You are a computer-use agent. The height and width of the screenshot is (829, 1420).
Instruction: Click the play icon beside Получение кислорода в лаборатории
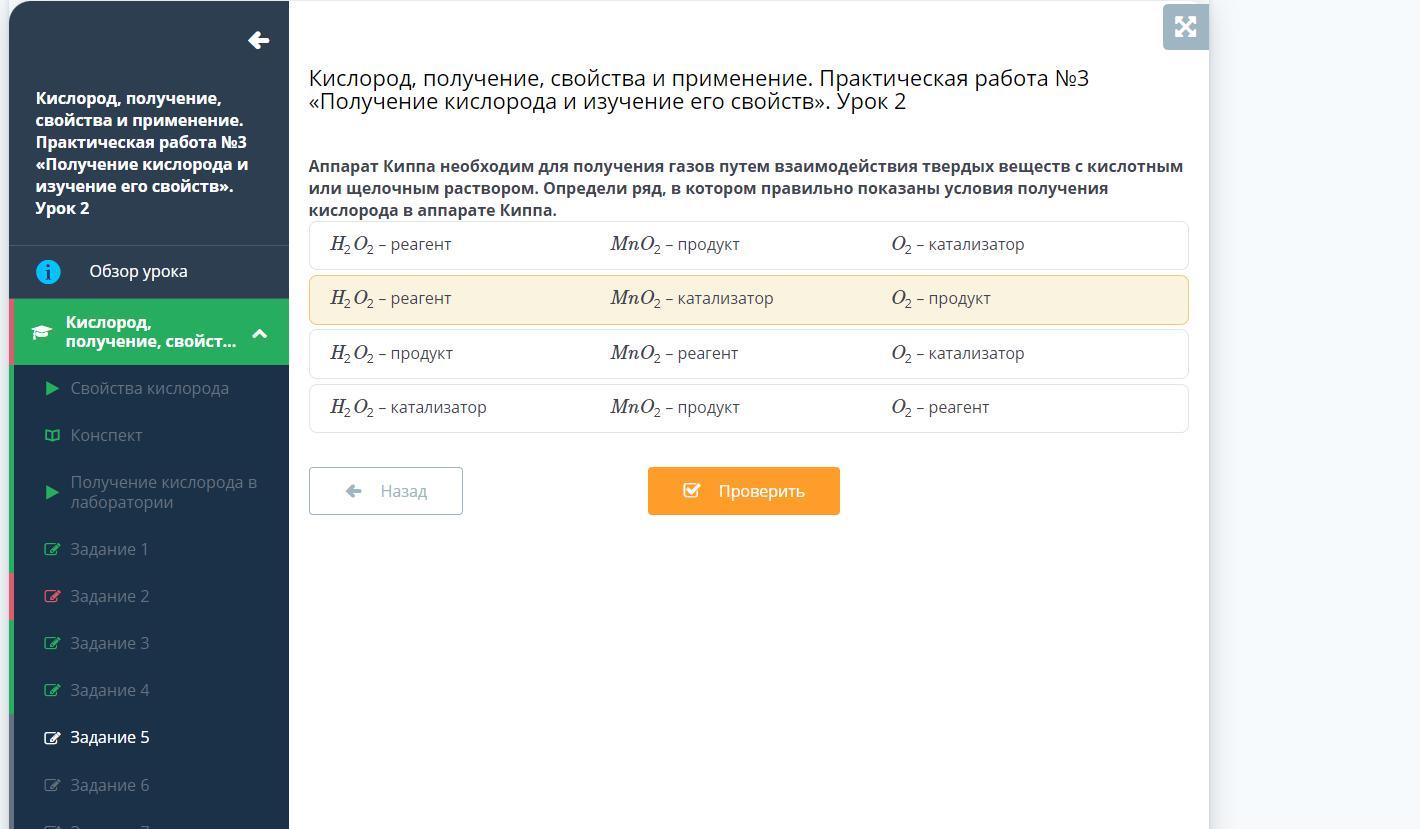tap(52, 492)
